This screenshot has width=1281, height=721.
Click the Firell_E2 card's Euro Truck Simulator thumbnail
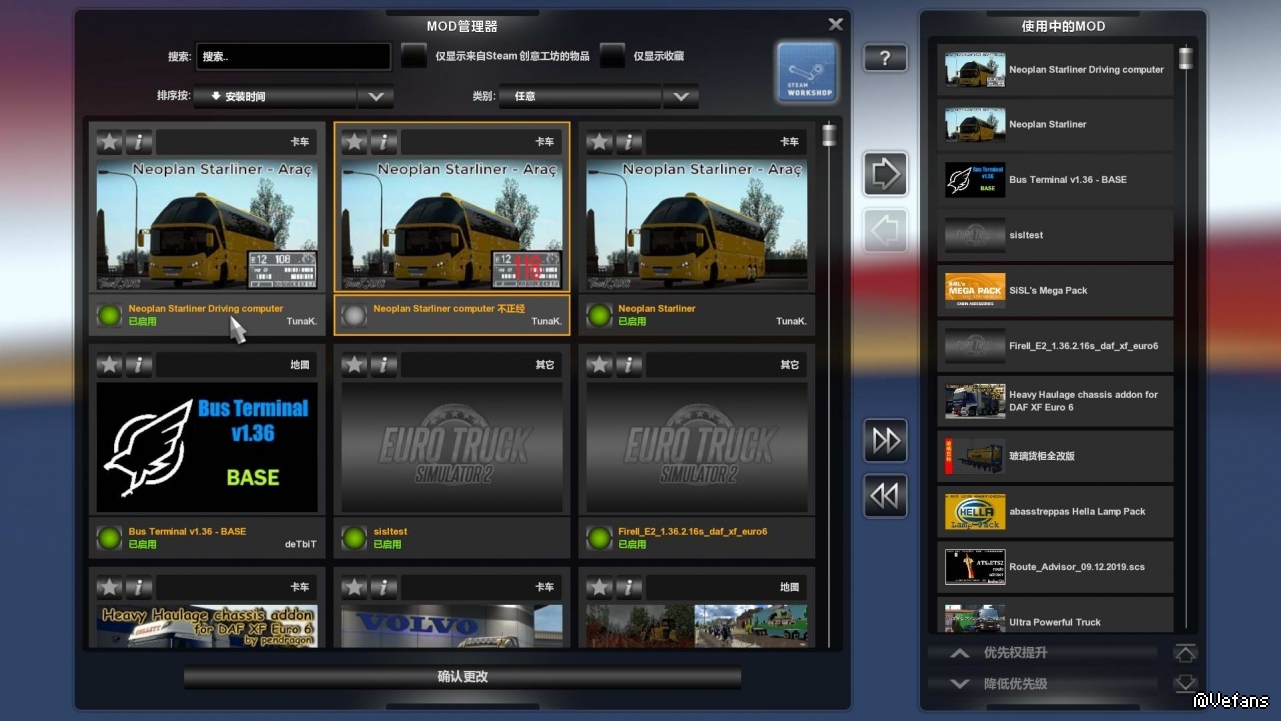click(x=697, y=447)
